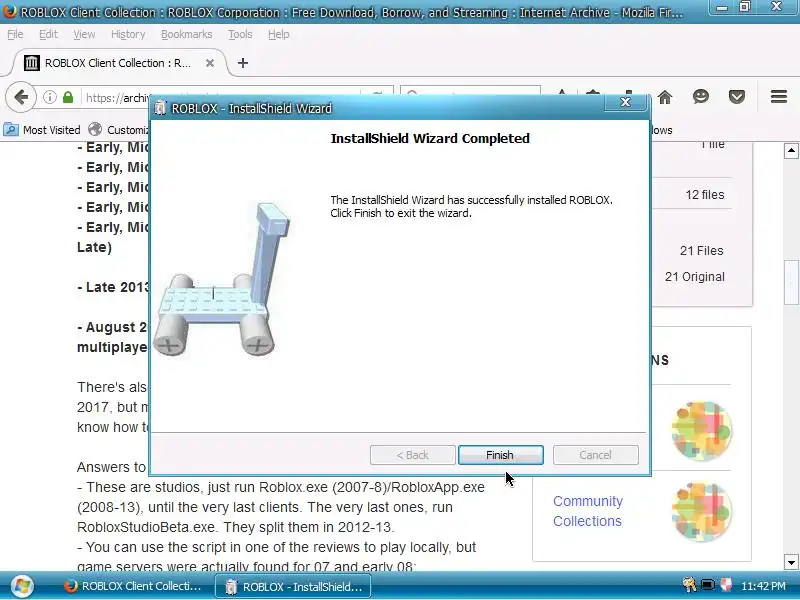The height and width of the screenshot is (600, 800).
Task: Click the vertical scrollbar thumb
Action: click(791, 282)
